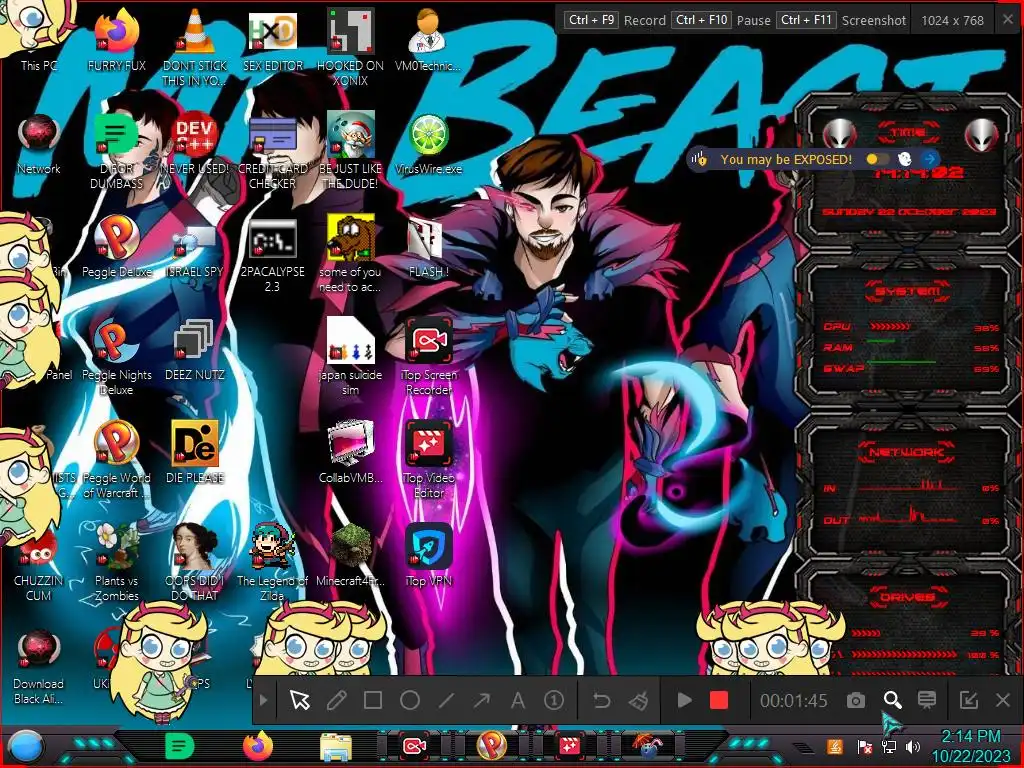Image resolution: width=1024 pixels, height=768 pixels.
Task: Open the OOPS DID I DO THAT icon
Action: coord(195,546)
